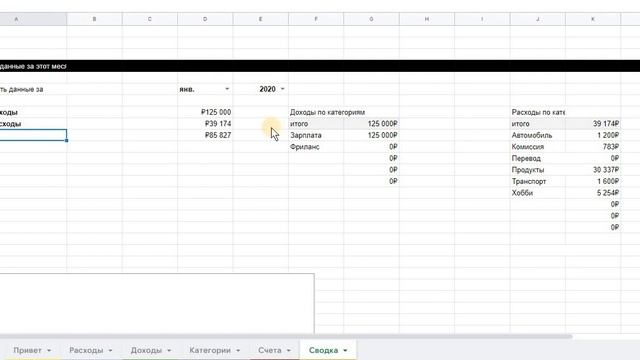640x360 pixels.
Task: Open the Расходы tab dropdown arrow
Action: pos(110,351)
